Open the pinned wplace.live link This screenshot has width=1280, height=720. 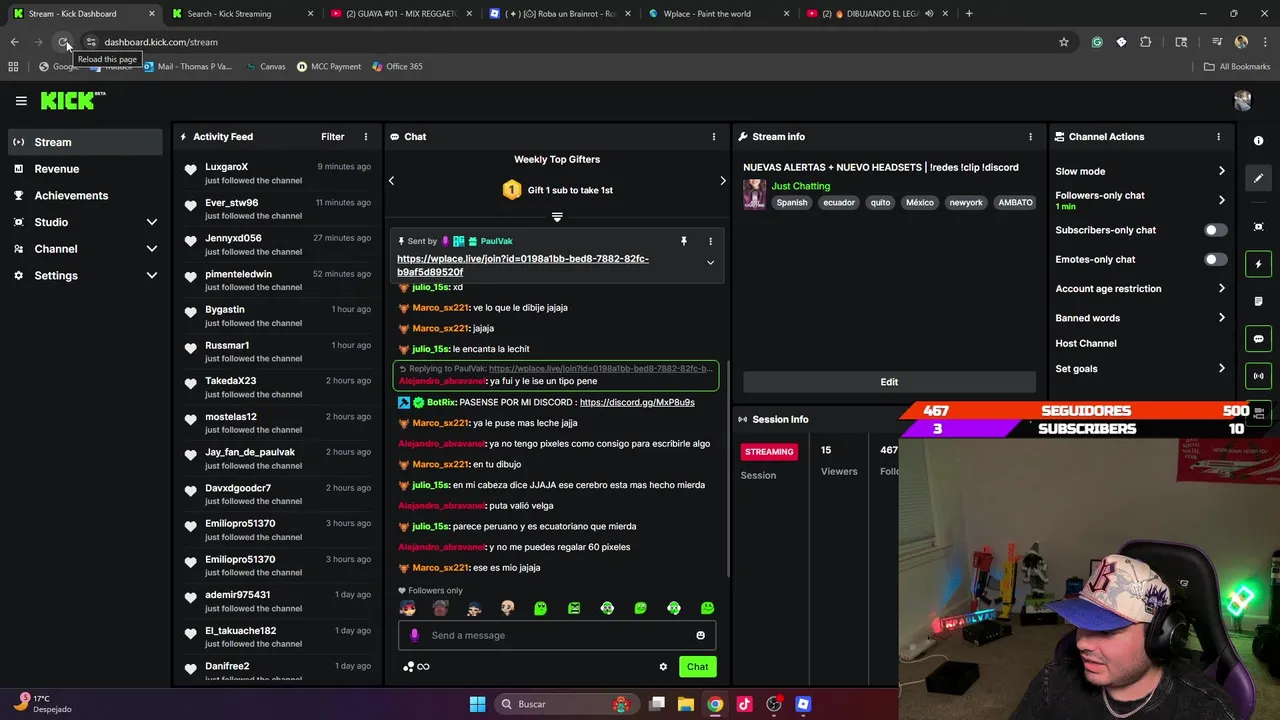(x=523, y=265)
